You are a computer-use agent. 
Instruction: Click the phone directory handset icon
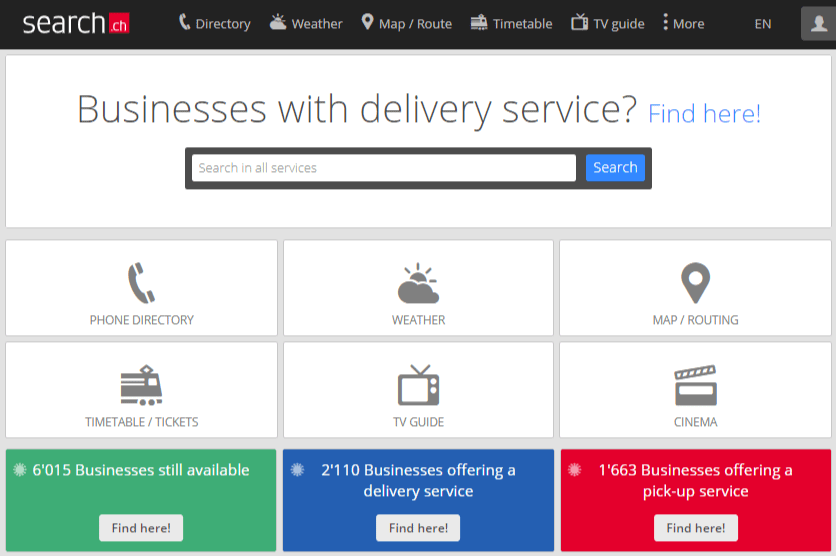click(141, 283)
